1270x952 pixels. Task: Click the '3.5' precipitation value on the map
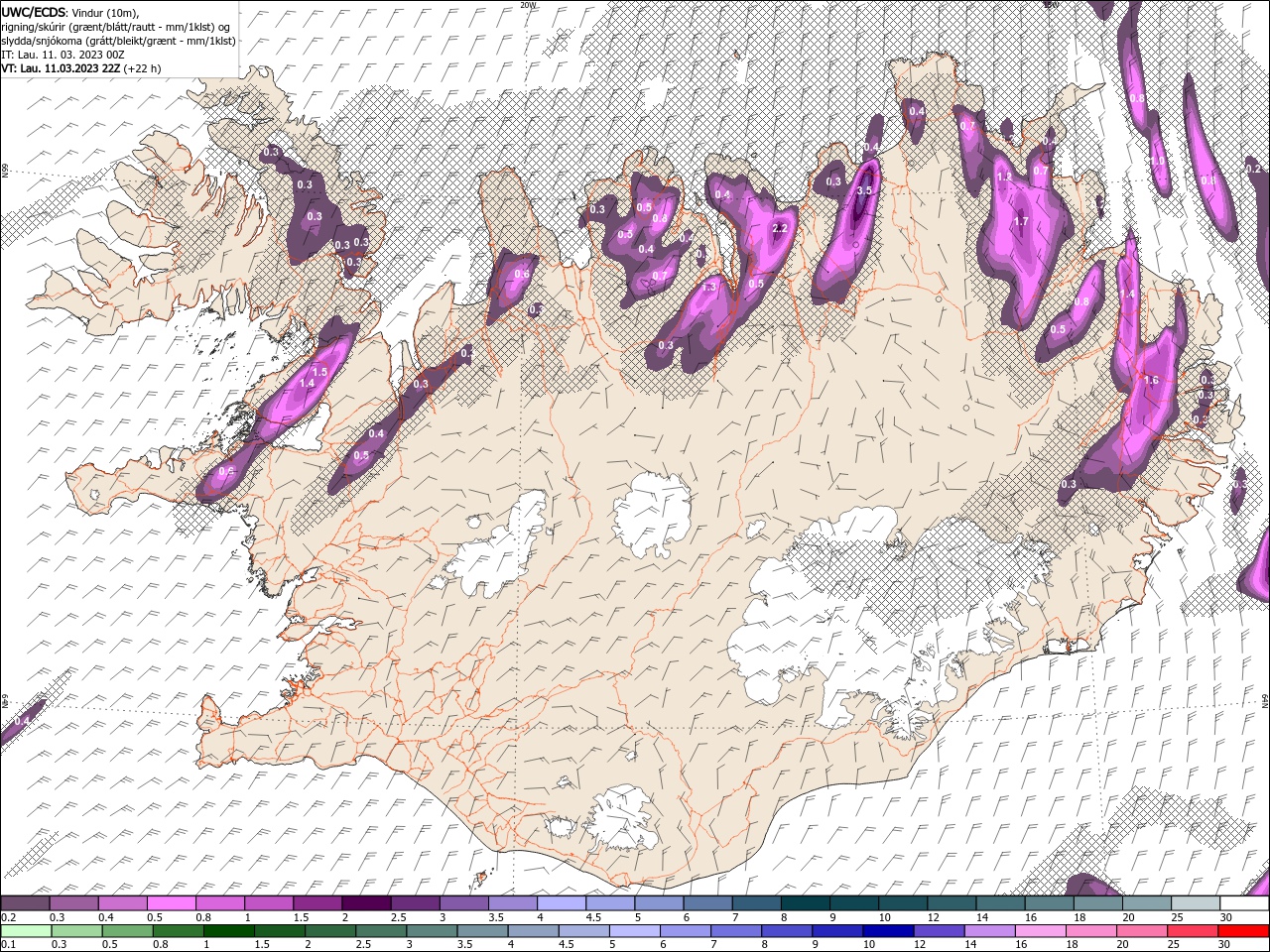(864, 191)
